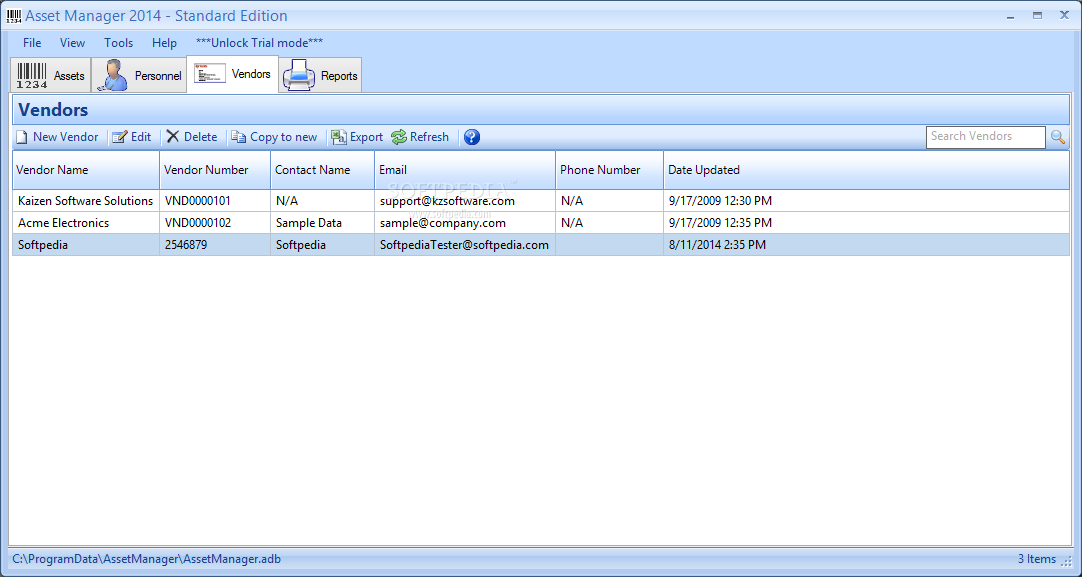
Task: Select the Kaizen Software Solutions row
Action: click(541, 201)
